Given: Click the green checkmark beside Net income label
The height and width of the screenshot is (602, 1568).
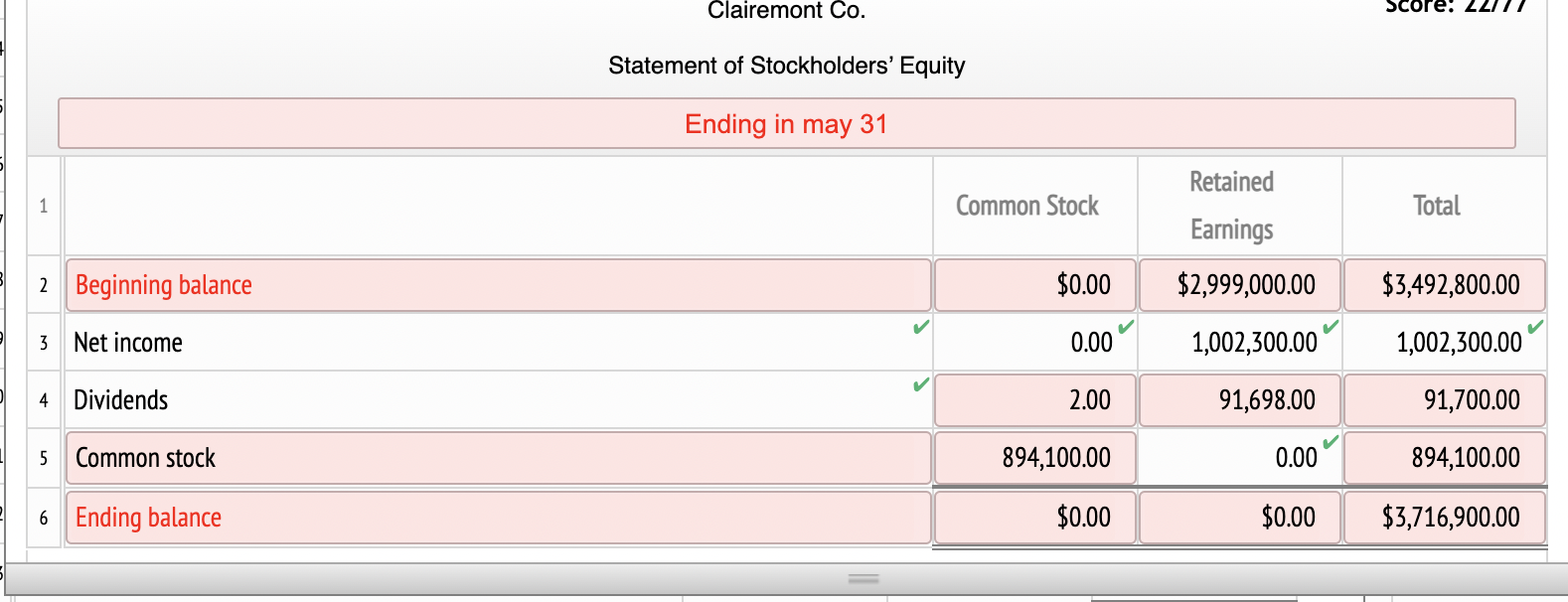Looking at the screenshot, I should [919, 327].
